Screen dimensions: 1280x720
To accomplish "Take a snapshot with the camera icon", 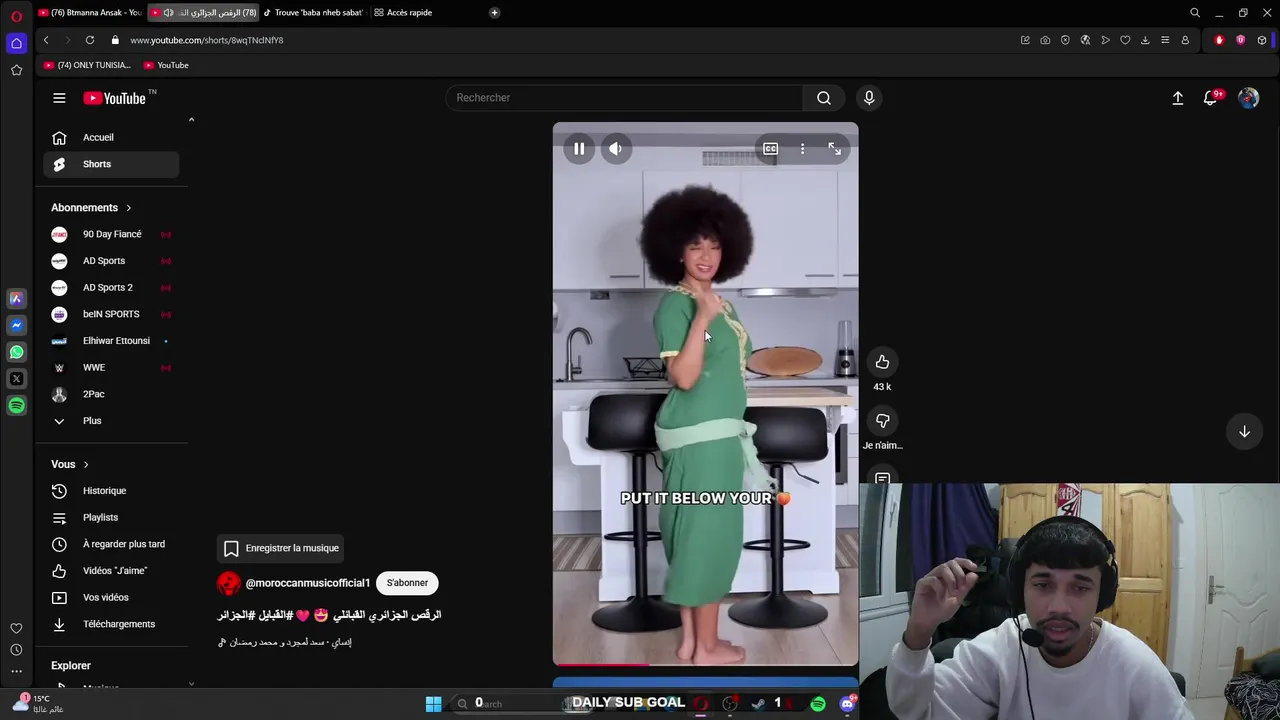I will (x=1045, y=40).
